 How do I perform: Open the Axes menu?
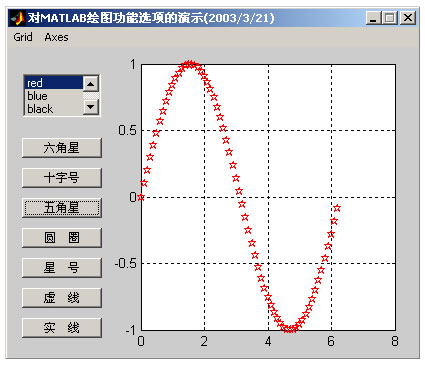[56, 37]
